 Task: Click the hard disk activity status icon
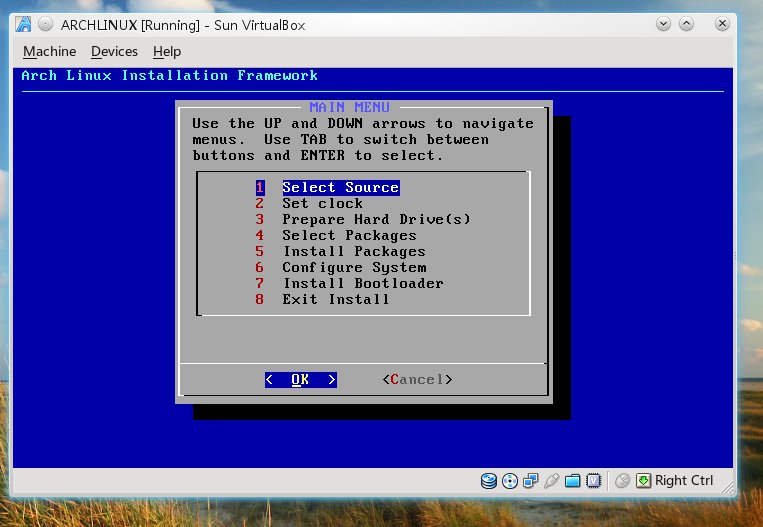(x=489, y=481)
